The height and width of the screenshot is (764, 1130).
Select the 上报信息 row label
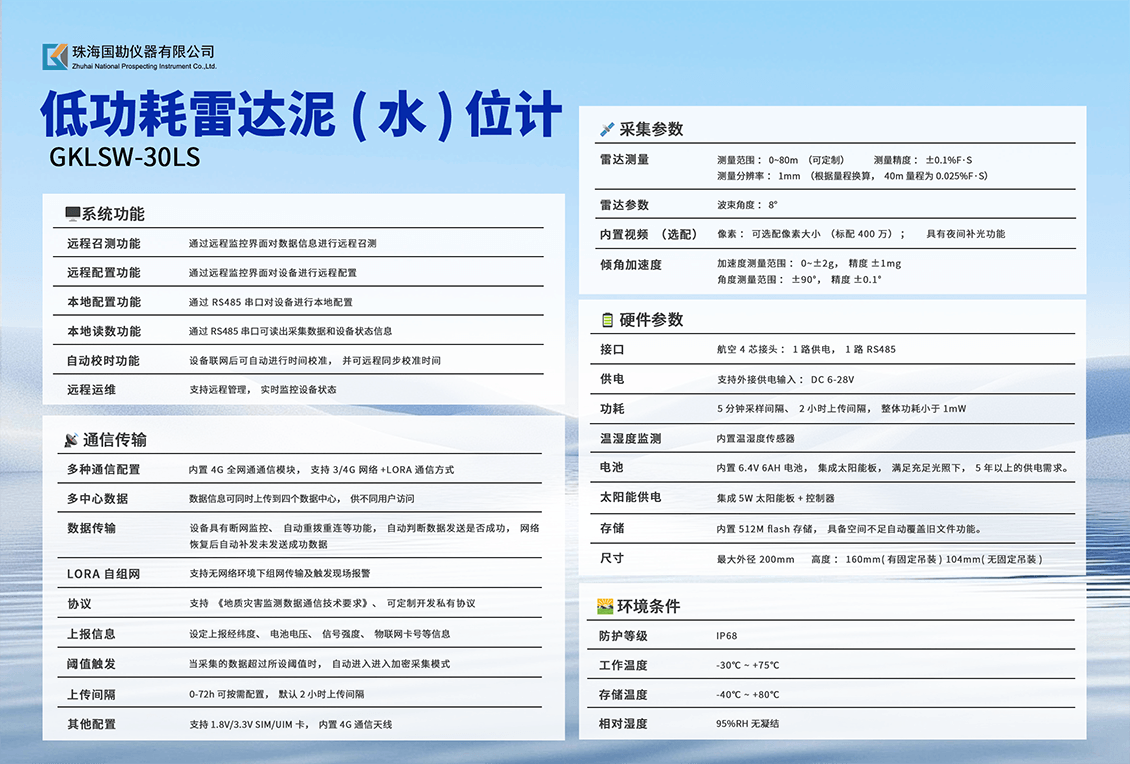(x=92, y=634)
